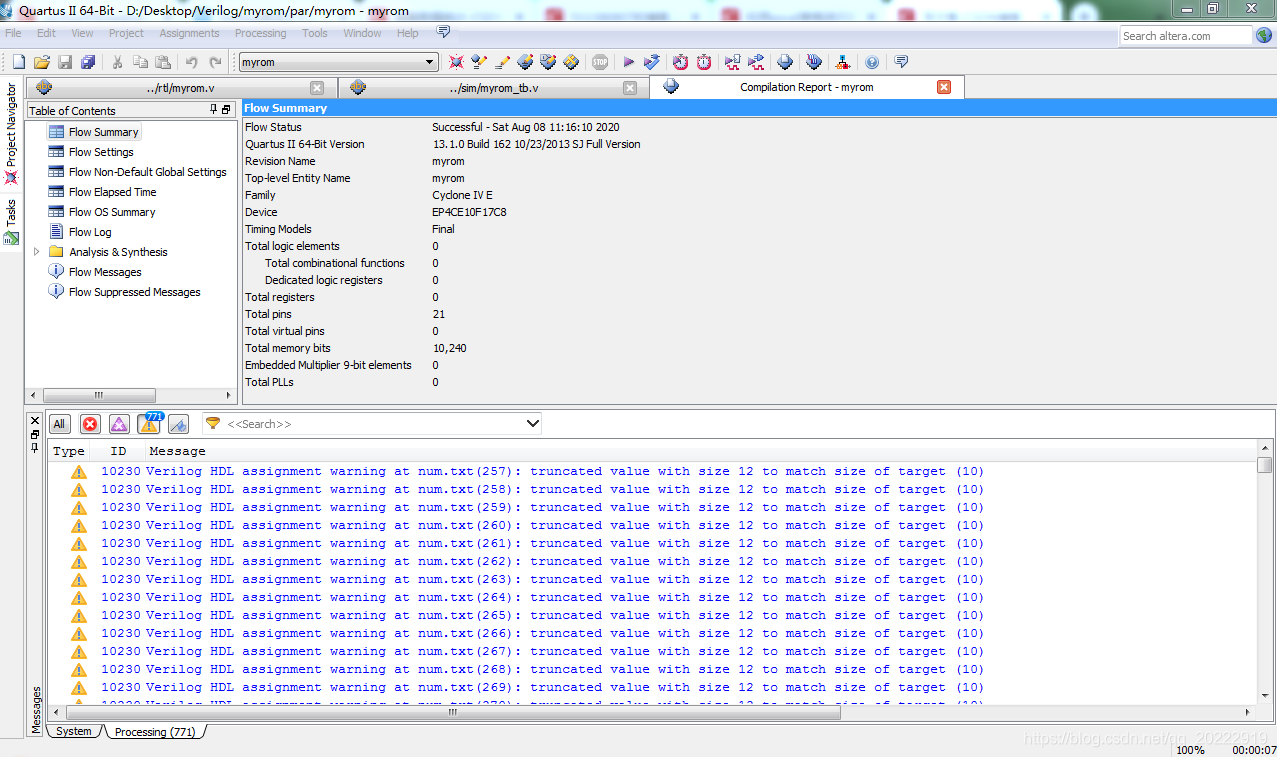Open the revision dropdown showing myrom
Screen dimensions: 1277x757
430,61
